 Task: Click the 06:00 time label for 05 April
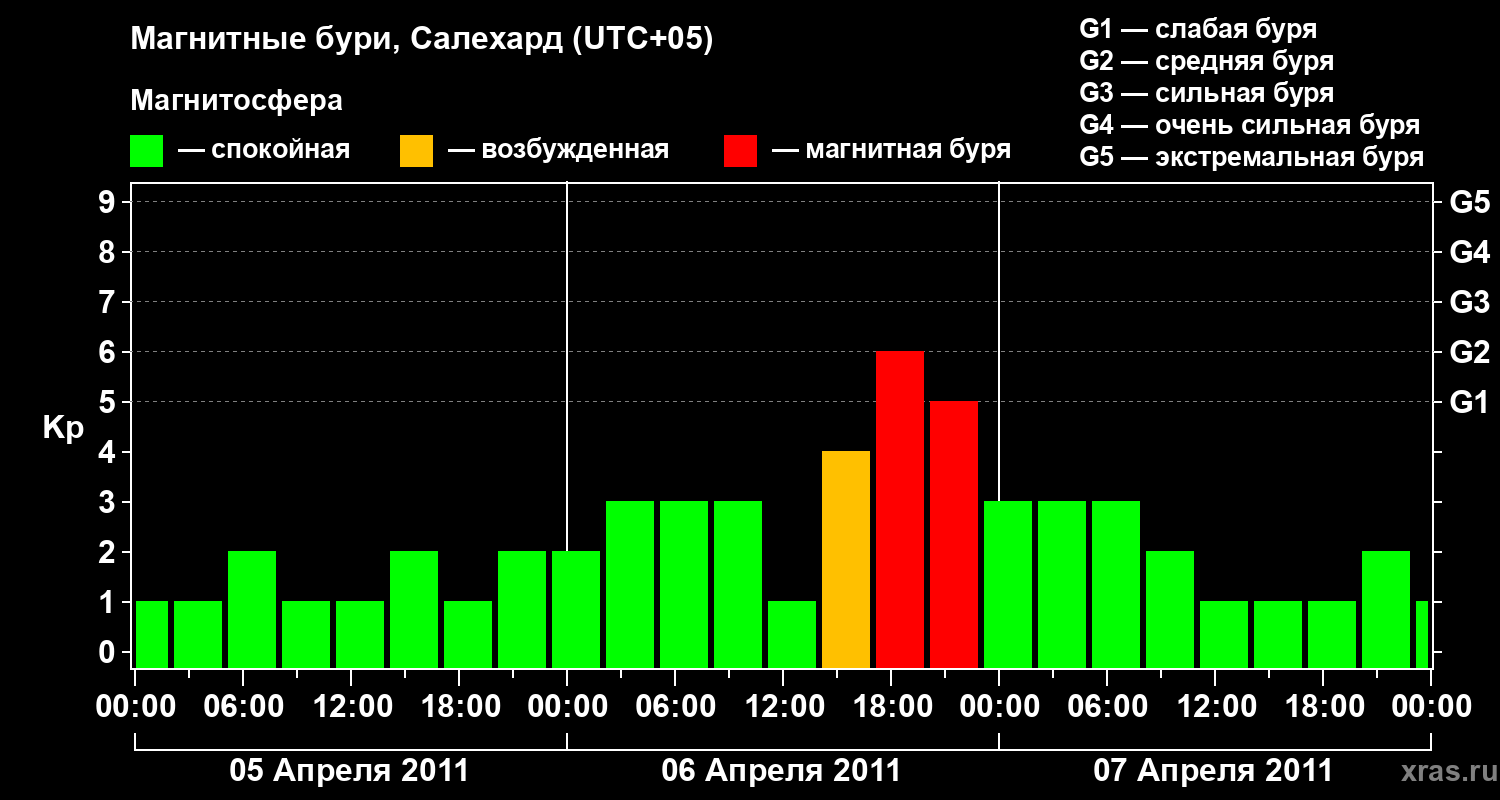(243, 707)
